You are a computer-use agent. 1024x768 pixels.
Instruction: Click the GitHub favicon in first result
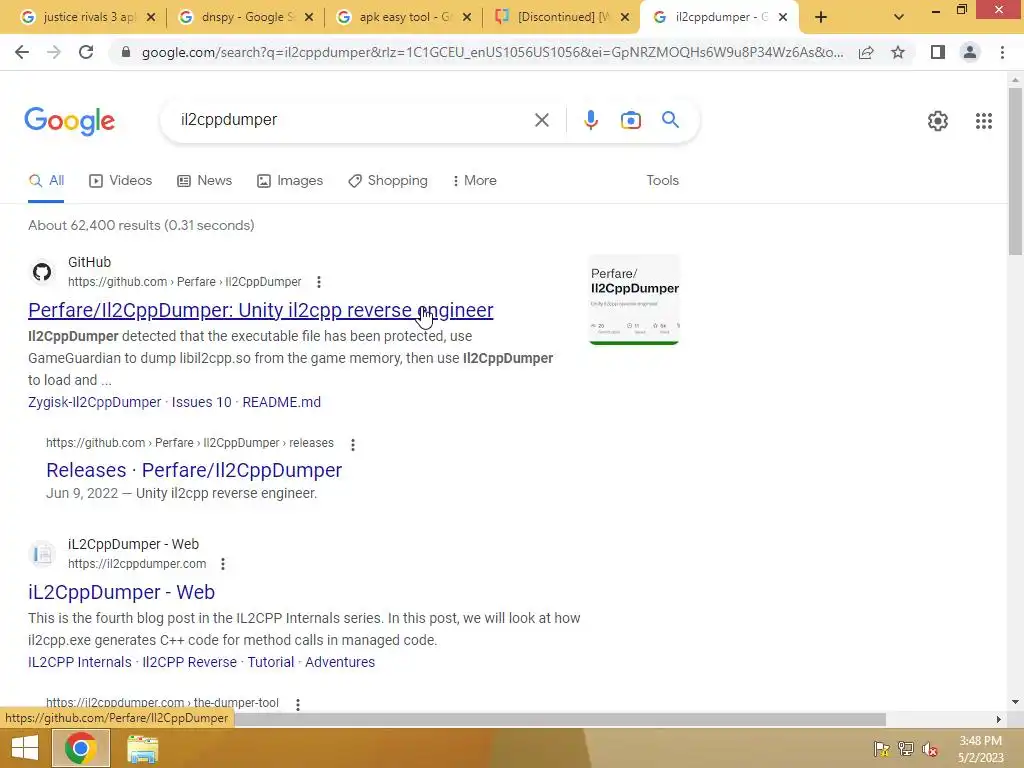pyautogui.click(x=42, y=272)
